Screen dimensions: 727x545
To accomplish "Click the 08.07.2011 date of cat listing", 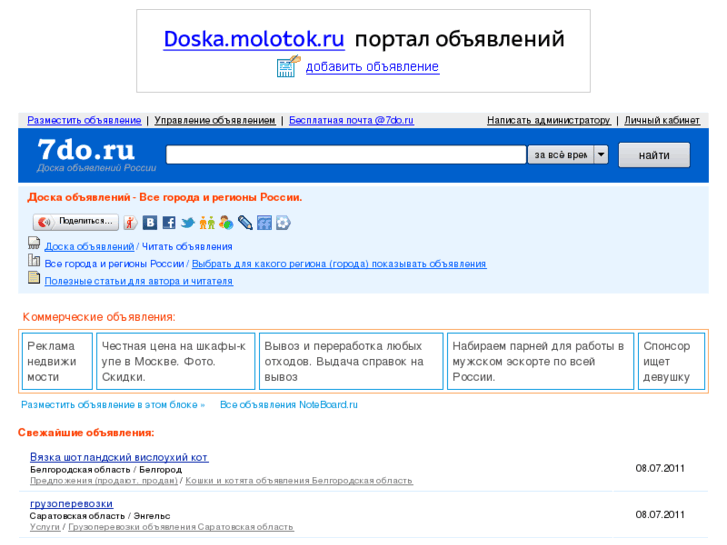I will point(660,468).
